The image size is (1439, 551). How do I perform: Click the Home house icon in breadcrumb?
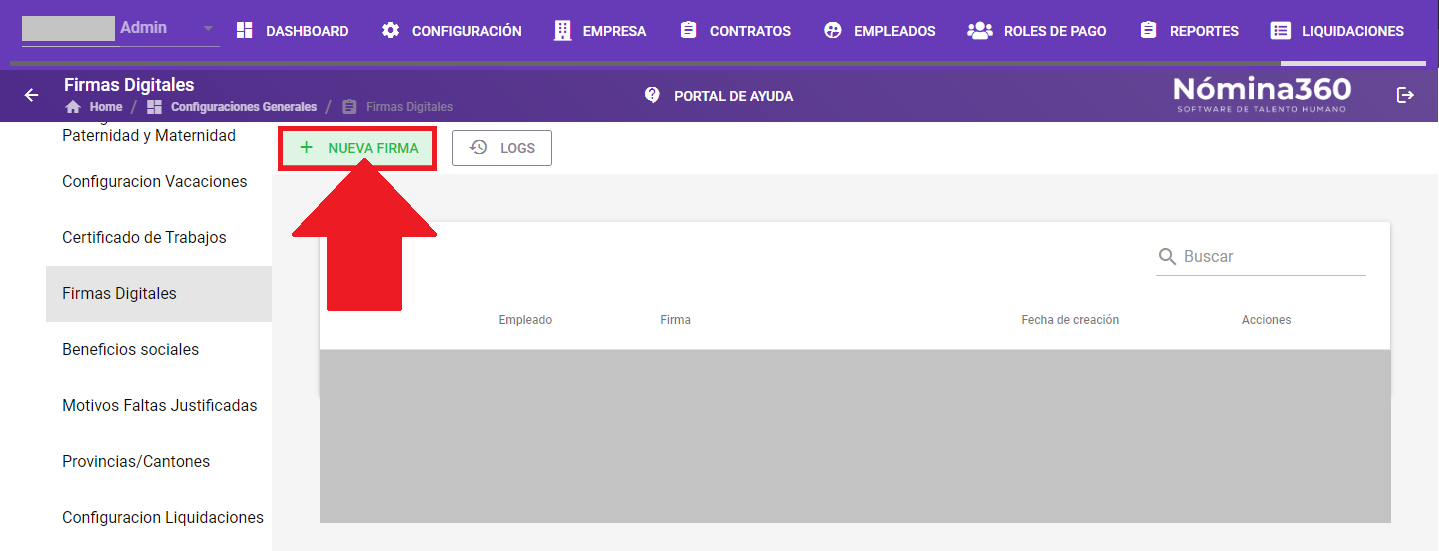(73, 107)
